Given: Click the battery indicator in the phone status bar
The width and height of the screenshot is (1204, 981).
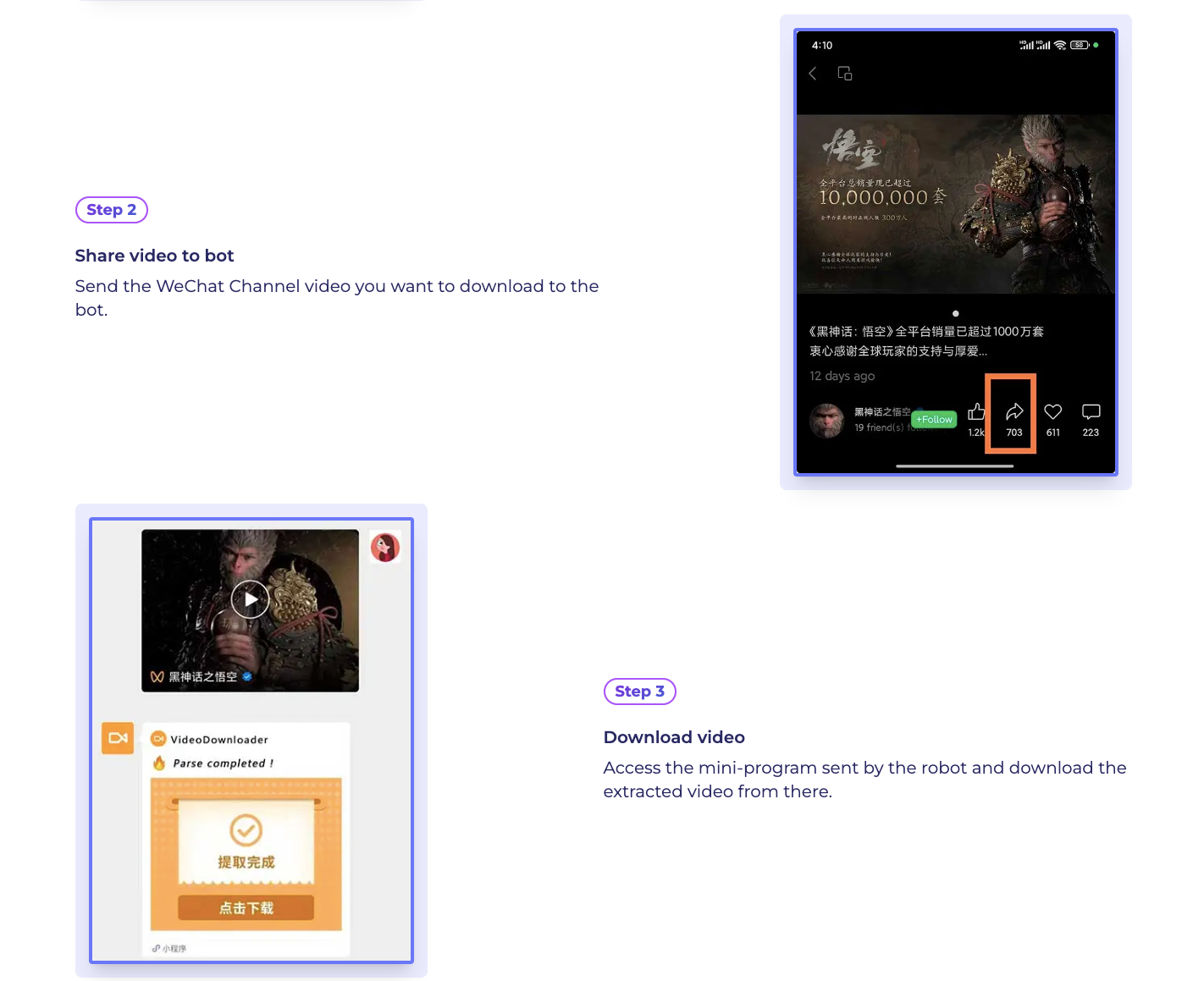Looking at the screenshot, I should coord(1080,45).
